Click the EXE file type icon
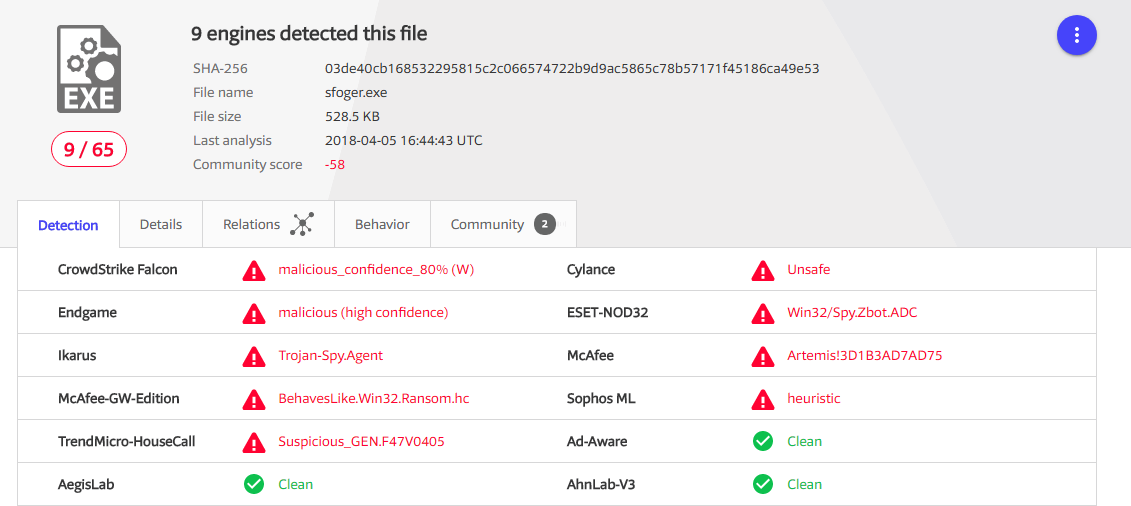 point(89,69)
